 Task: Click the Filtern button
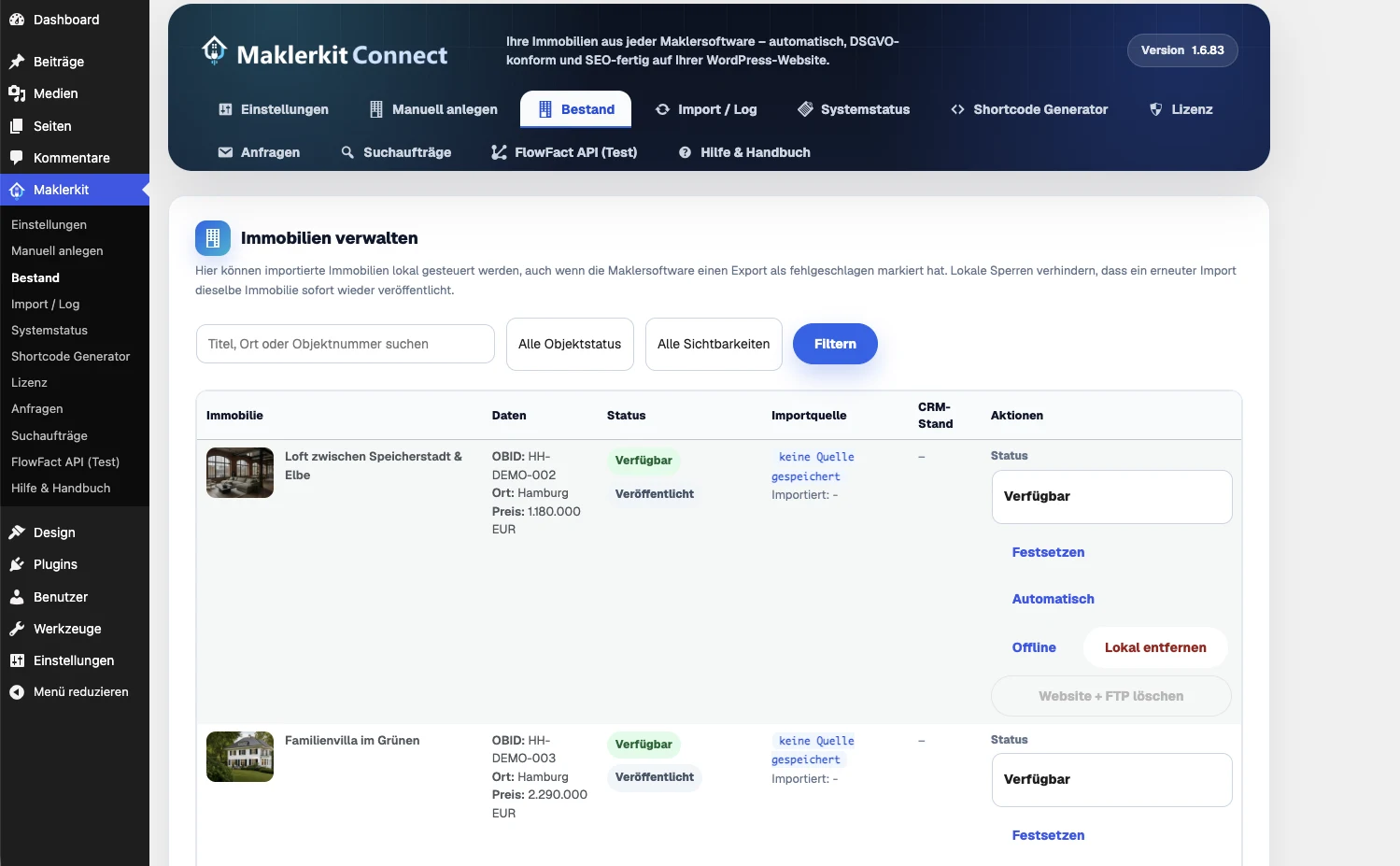[x=835, y=344]
